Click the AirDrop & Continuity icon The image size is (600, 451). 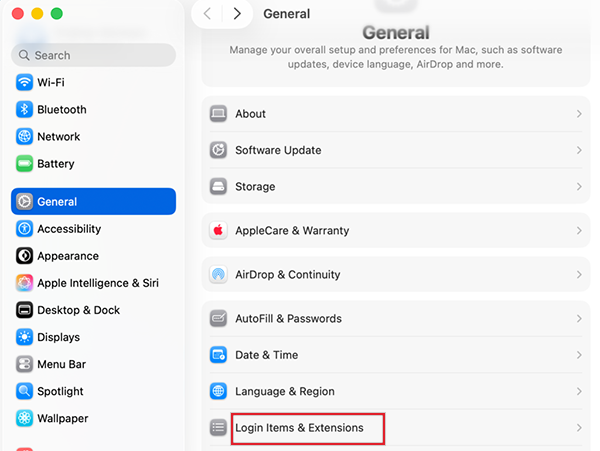click(218, 274)
